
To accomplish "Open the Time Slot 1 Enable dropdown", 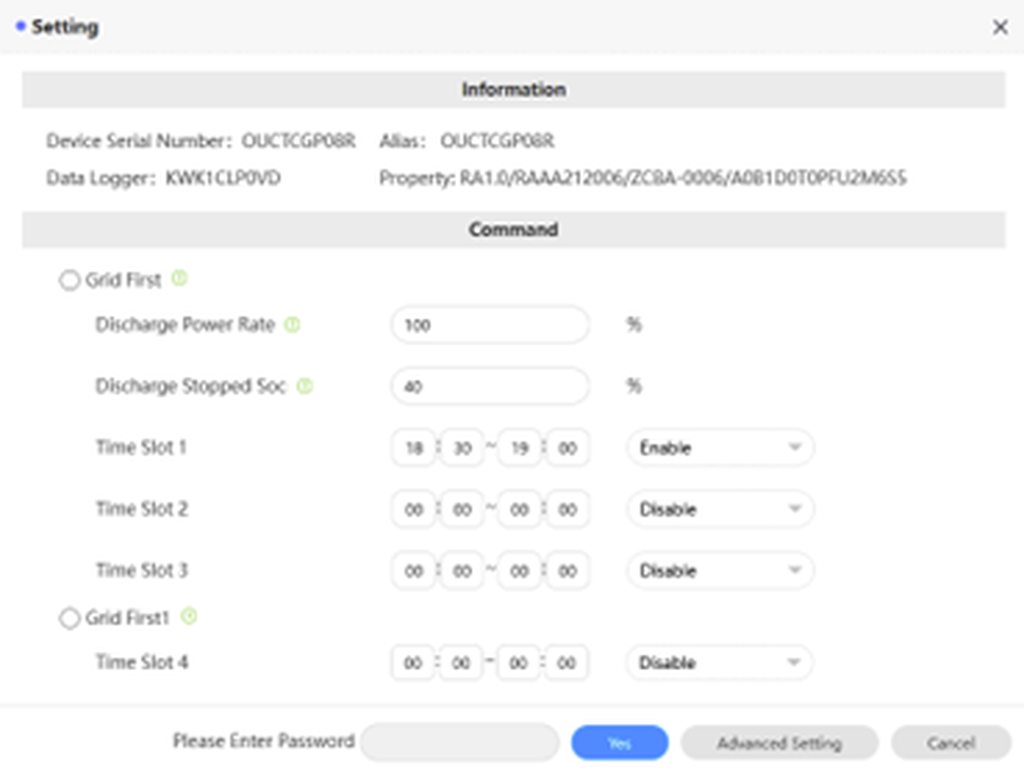I will tap(720, 448).
